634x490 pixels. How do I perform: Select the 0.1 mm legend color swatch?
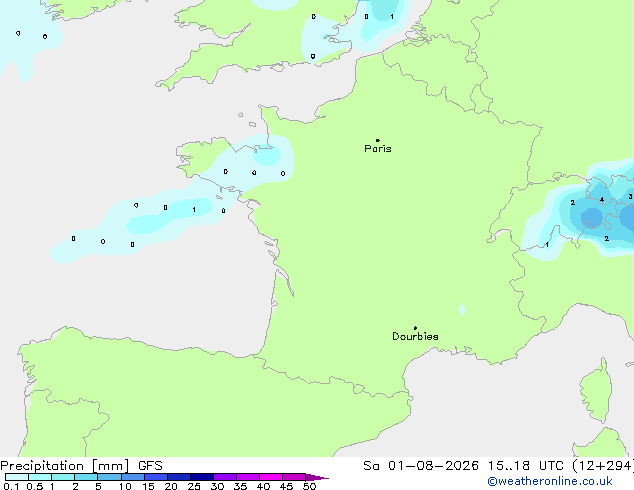click(x=17, y=477)
